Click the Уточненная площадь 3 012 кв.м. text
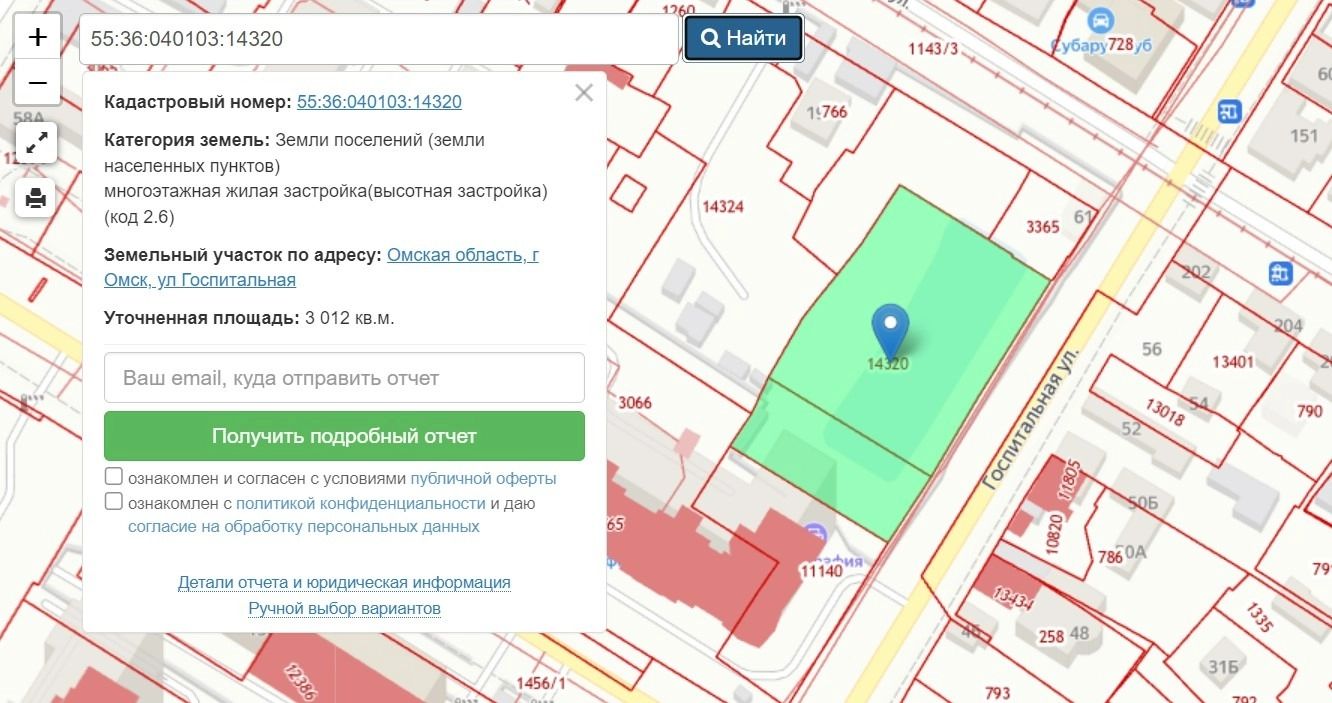Viewport: 1332px width, 703px height. pyautogui.click(x=249, y=318)
